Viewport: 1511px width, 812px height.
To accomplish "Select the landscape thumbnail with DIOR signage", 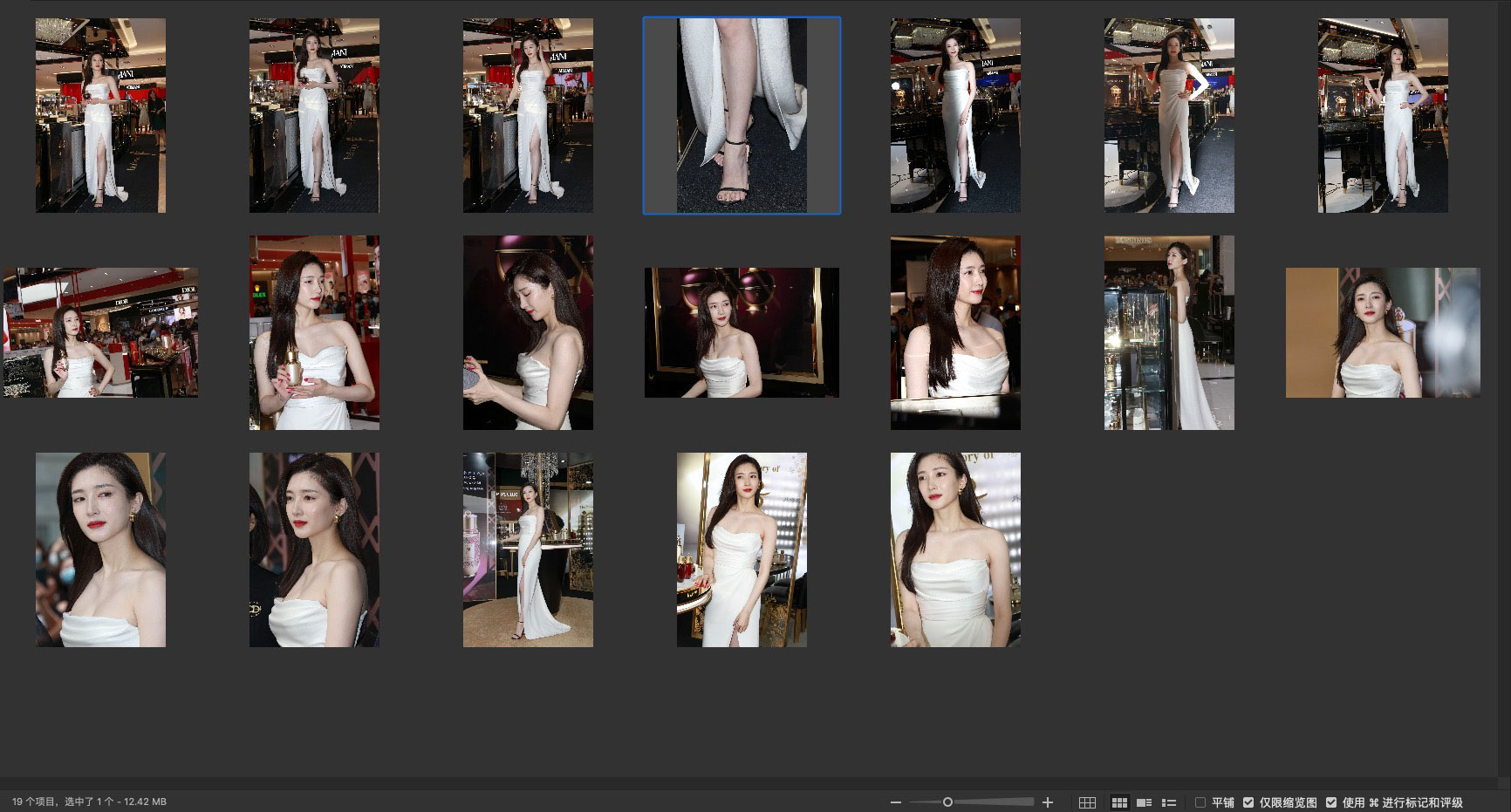I will (100, 332).
